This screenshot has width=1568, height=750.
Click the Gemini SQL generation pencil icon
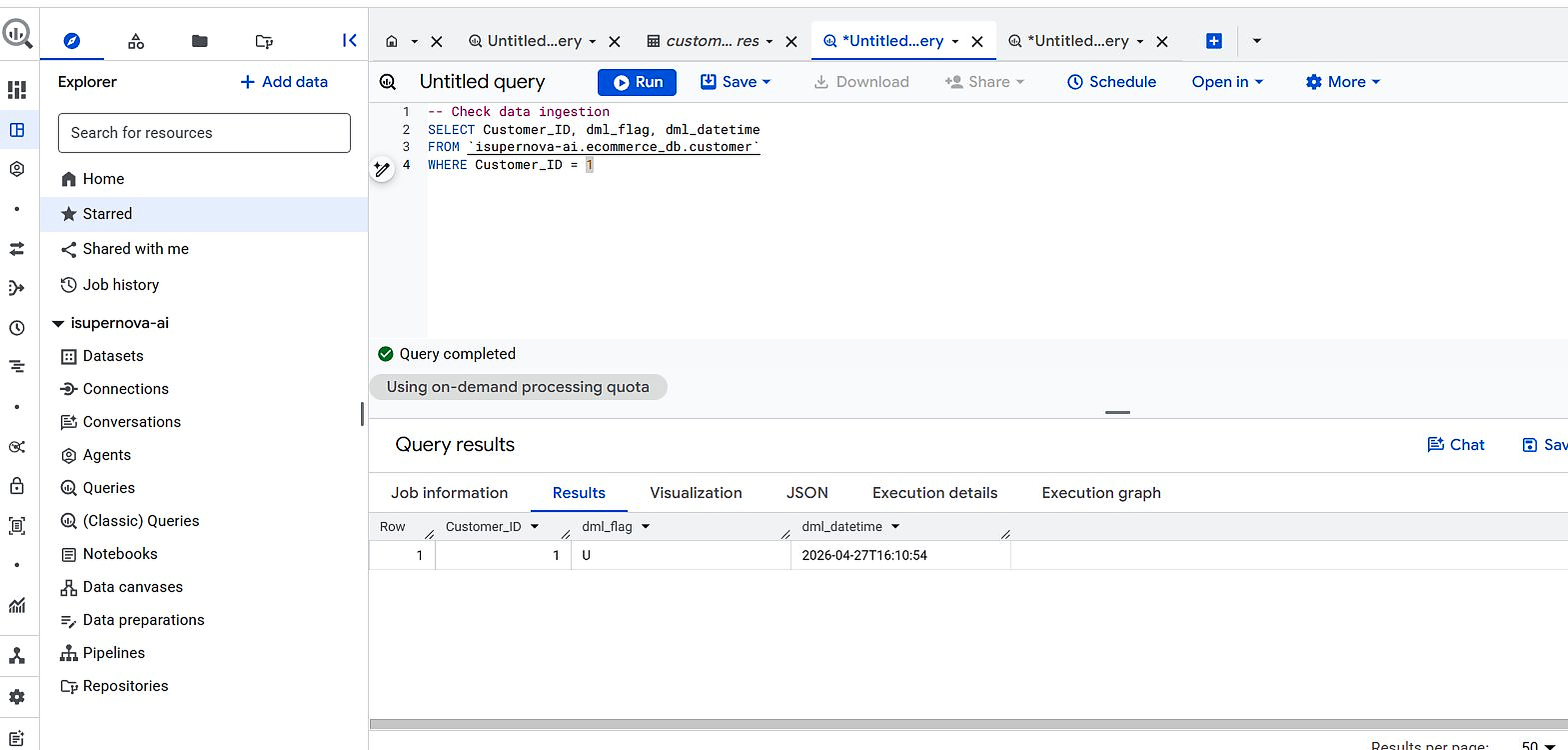pyautogui.click(x=382, y=169)
